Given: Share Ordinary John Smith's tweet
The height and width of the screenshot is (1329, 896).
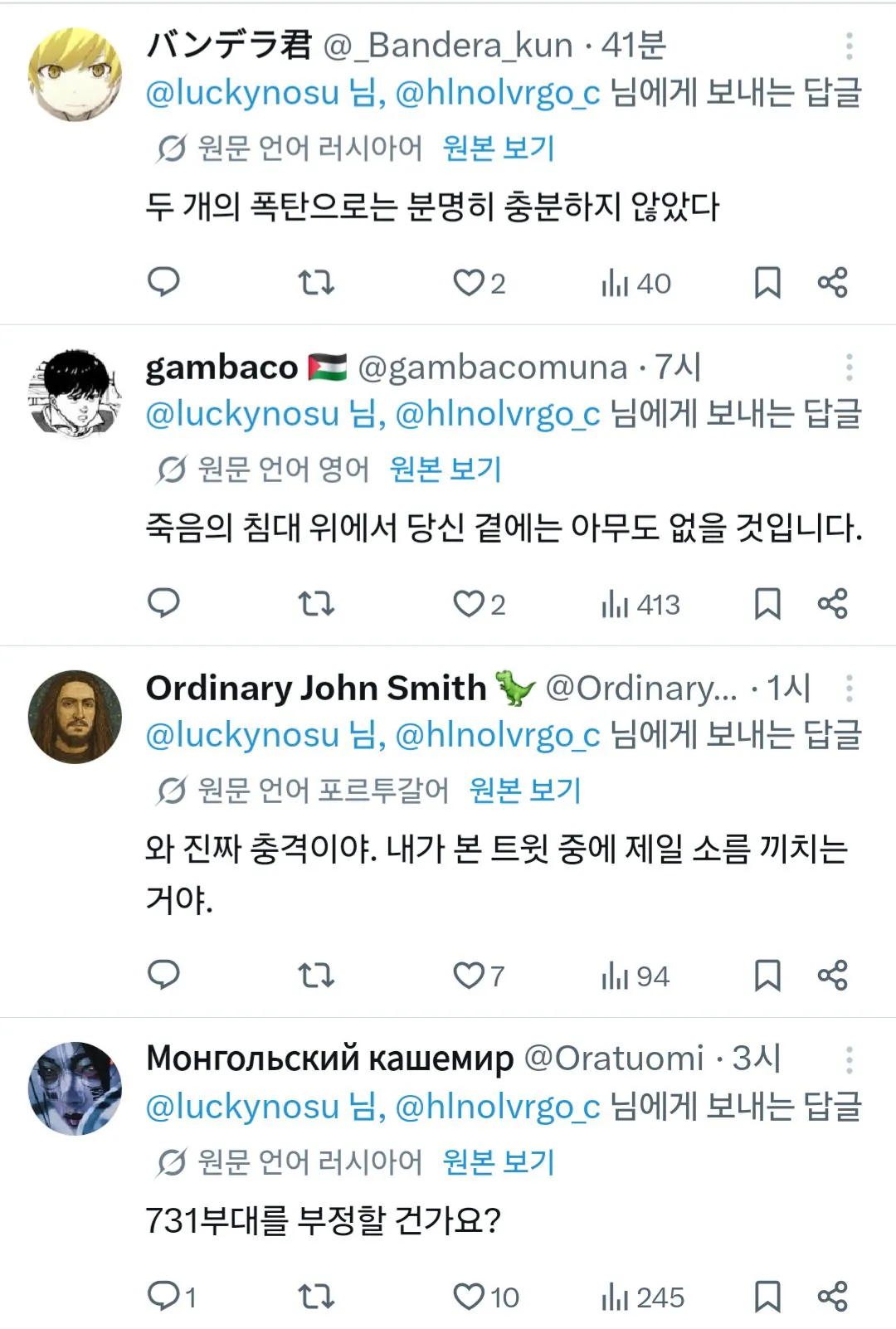Looking at the screenshot, I should tap(832, 976).
